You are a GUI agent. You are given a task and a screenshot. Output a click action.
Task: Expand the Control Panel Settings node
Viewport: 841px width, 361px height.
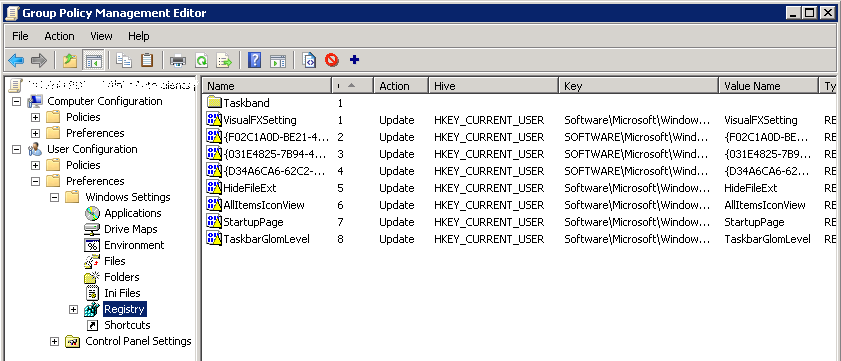54,342
